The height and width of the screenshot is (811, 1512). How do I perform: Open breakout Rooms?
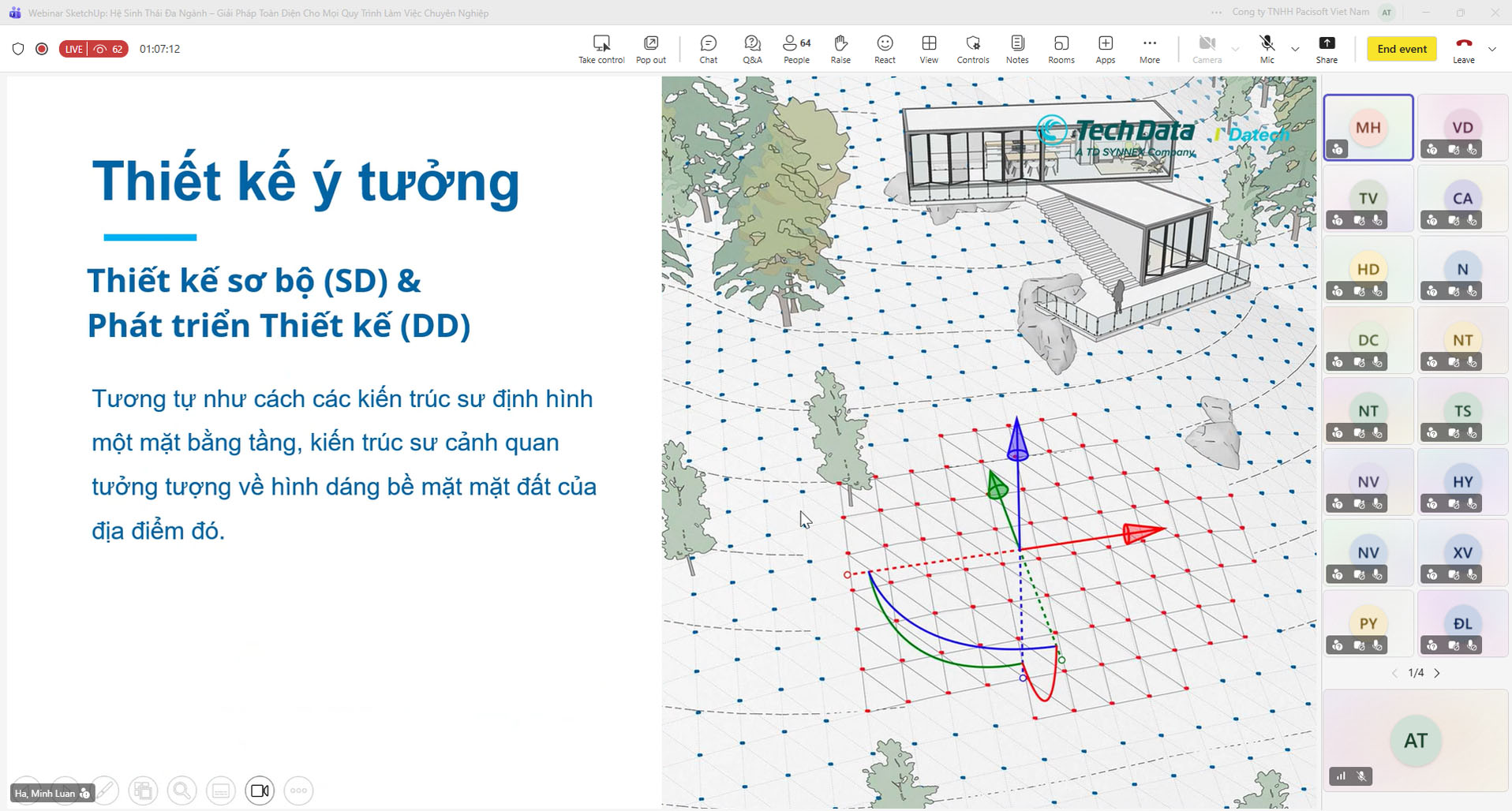pos(1061,49)
